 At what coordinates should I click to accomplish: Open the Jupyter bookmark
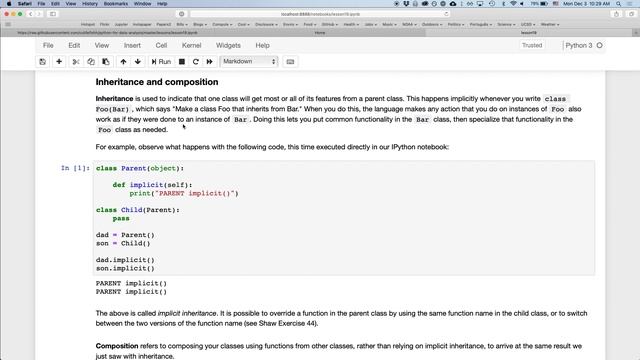pos(121,24)
